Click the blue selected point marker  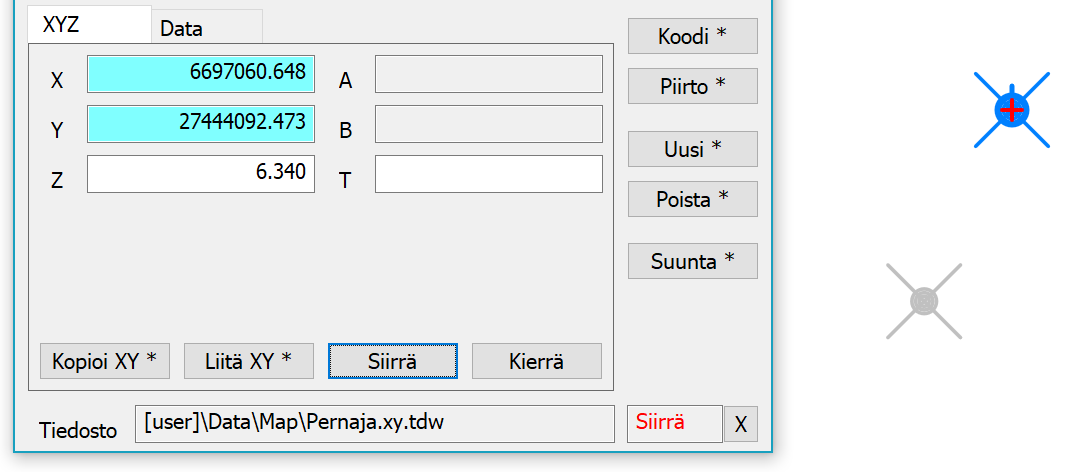point(1012,109)
